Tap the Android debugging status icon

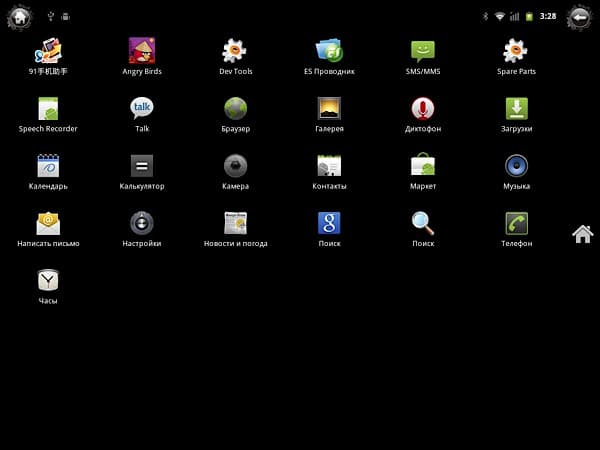coord(66,16)
